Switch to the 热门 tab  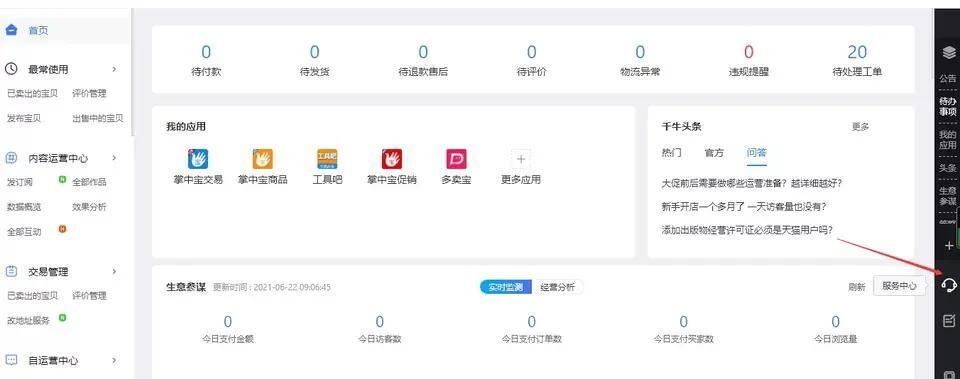(x=671, y=153)
